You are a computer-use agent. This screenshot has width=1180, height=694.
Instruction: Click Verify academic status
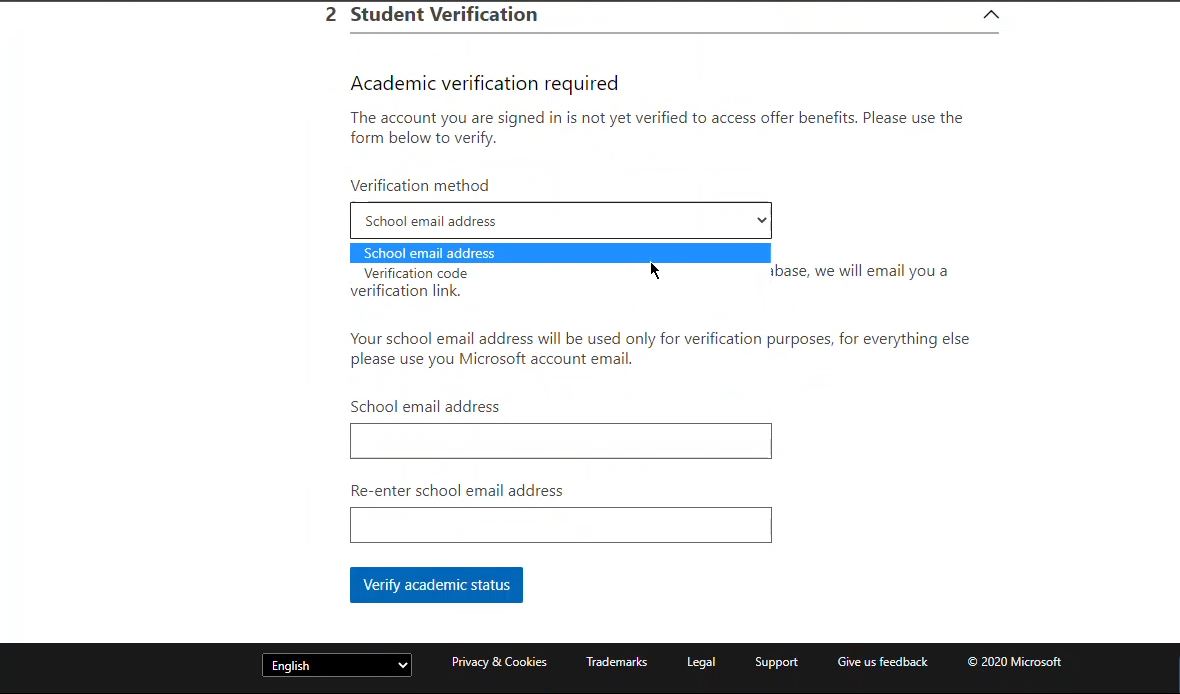click(436, 585)
